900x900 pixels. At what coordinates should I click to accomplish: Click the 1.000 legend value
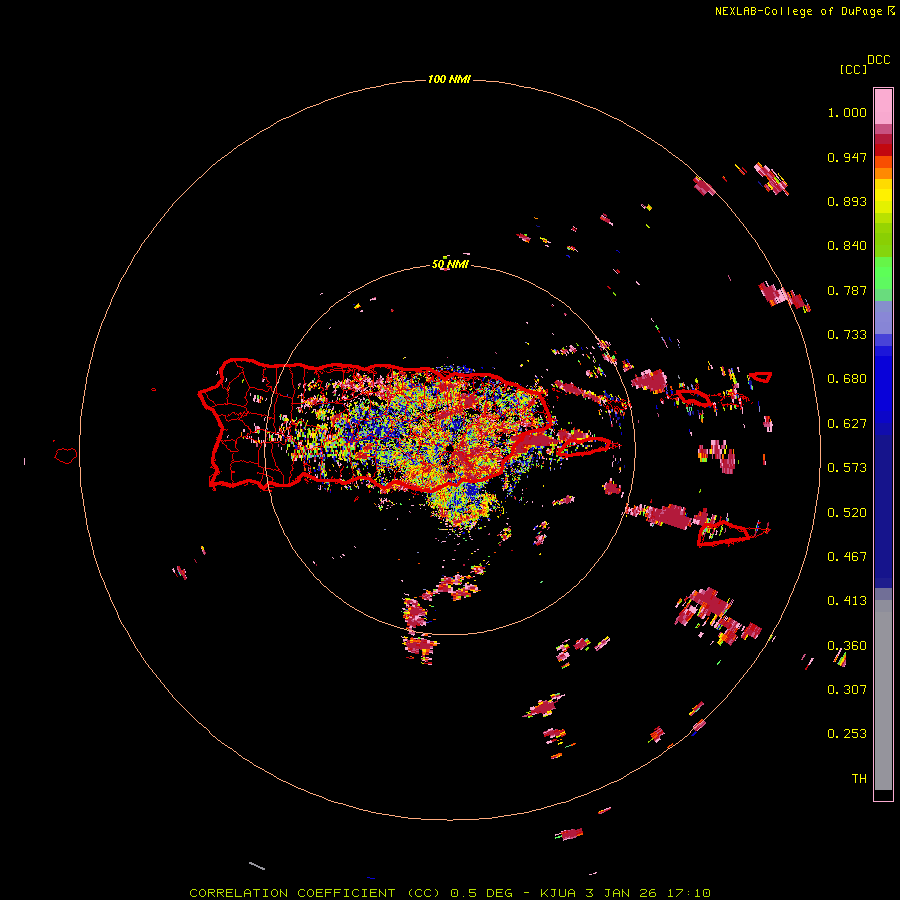[x=847, y=112]
